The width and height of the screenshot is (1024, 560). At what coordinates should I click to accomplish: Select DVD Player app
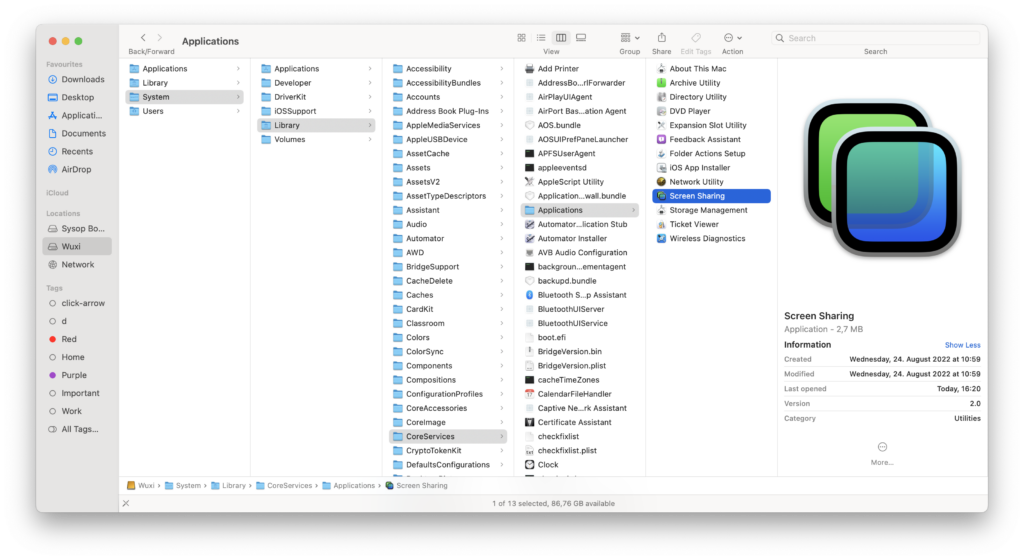pos(711,111)
